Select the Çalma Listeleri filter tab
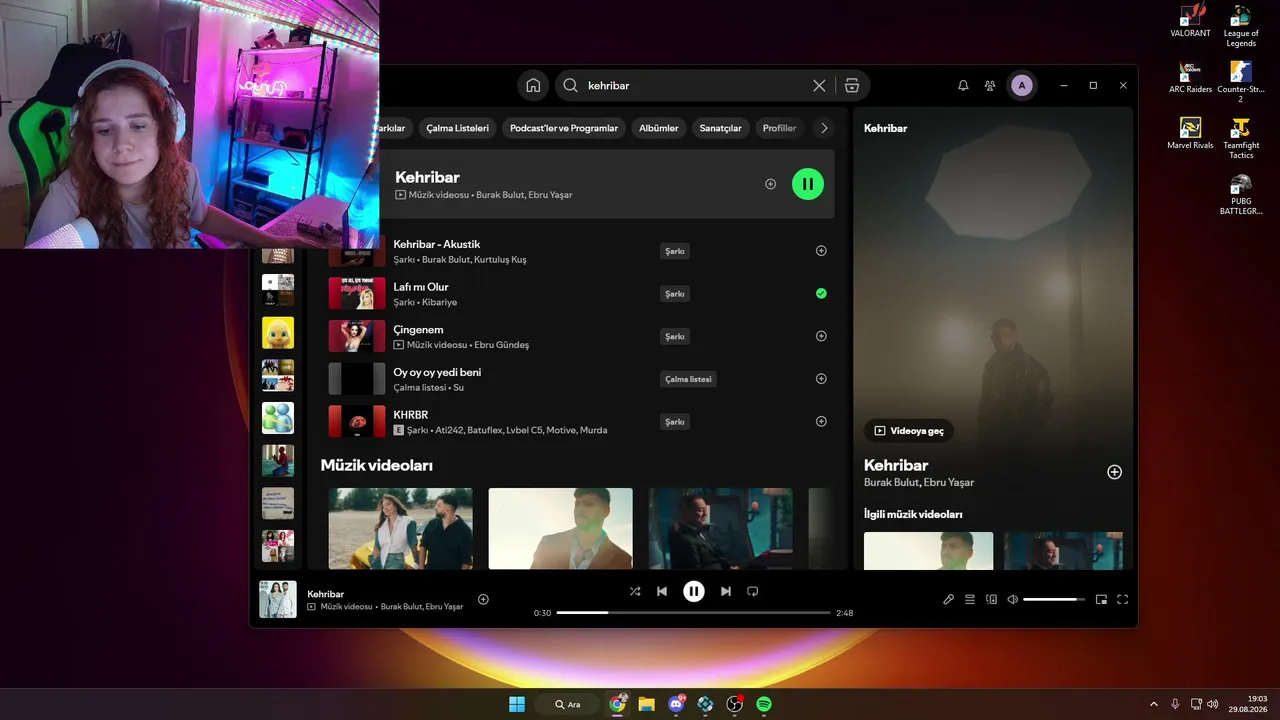The height and width of the screenshot is (720, 1280). [x=457, y=128]
